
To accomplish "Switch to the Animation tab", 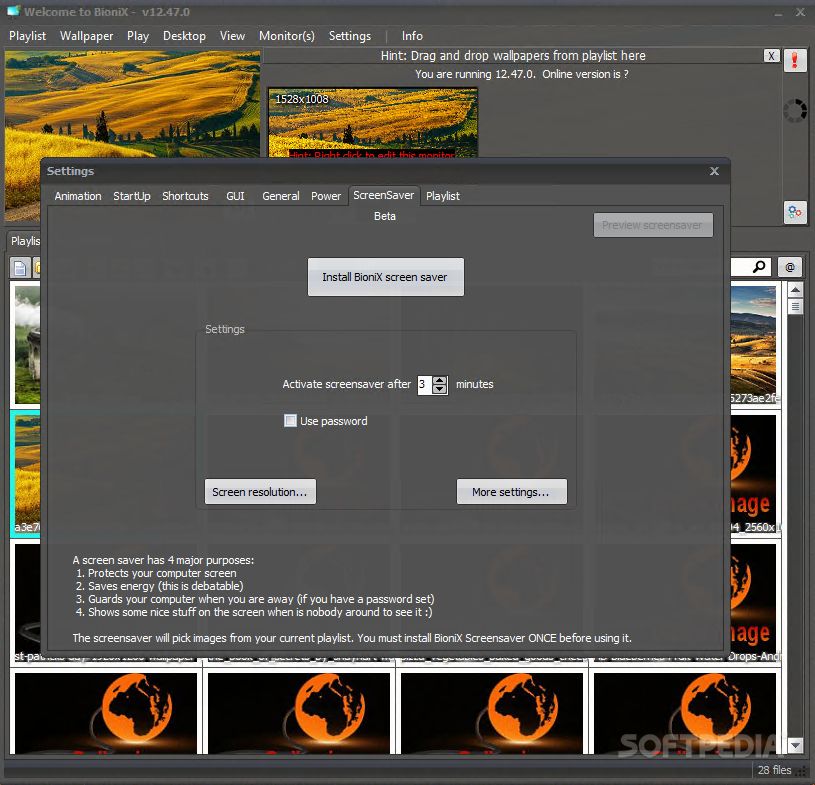I will click(78, 196).
